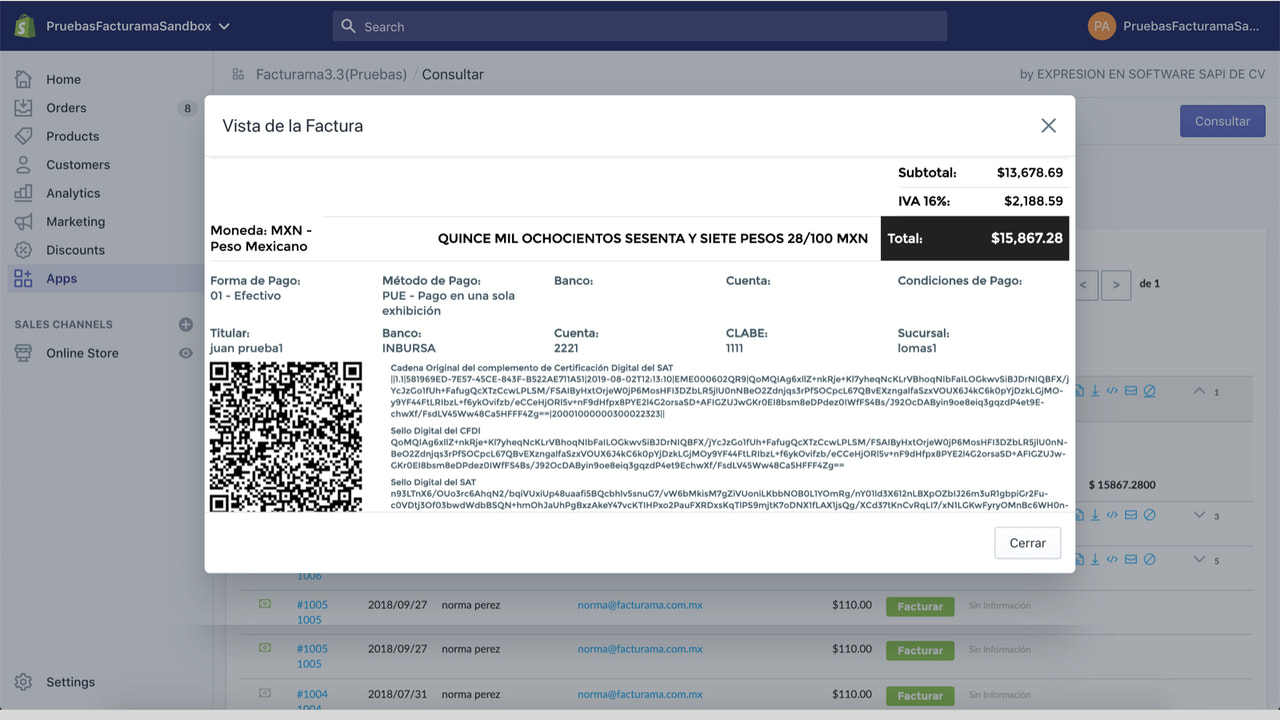Image resolution: width=1280 pixels, height=720 pixels.
Task: Open the norma@facturama.com.mx email link
Action: (641, 604)
